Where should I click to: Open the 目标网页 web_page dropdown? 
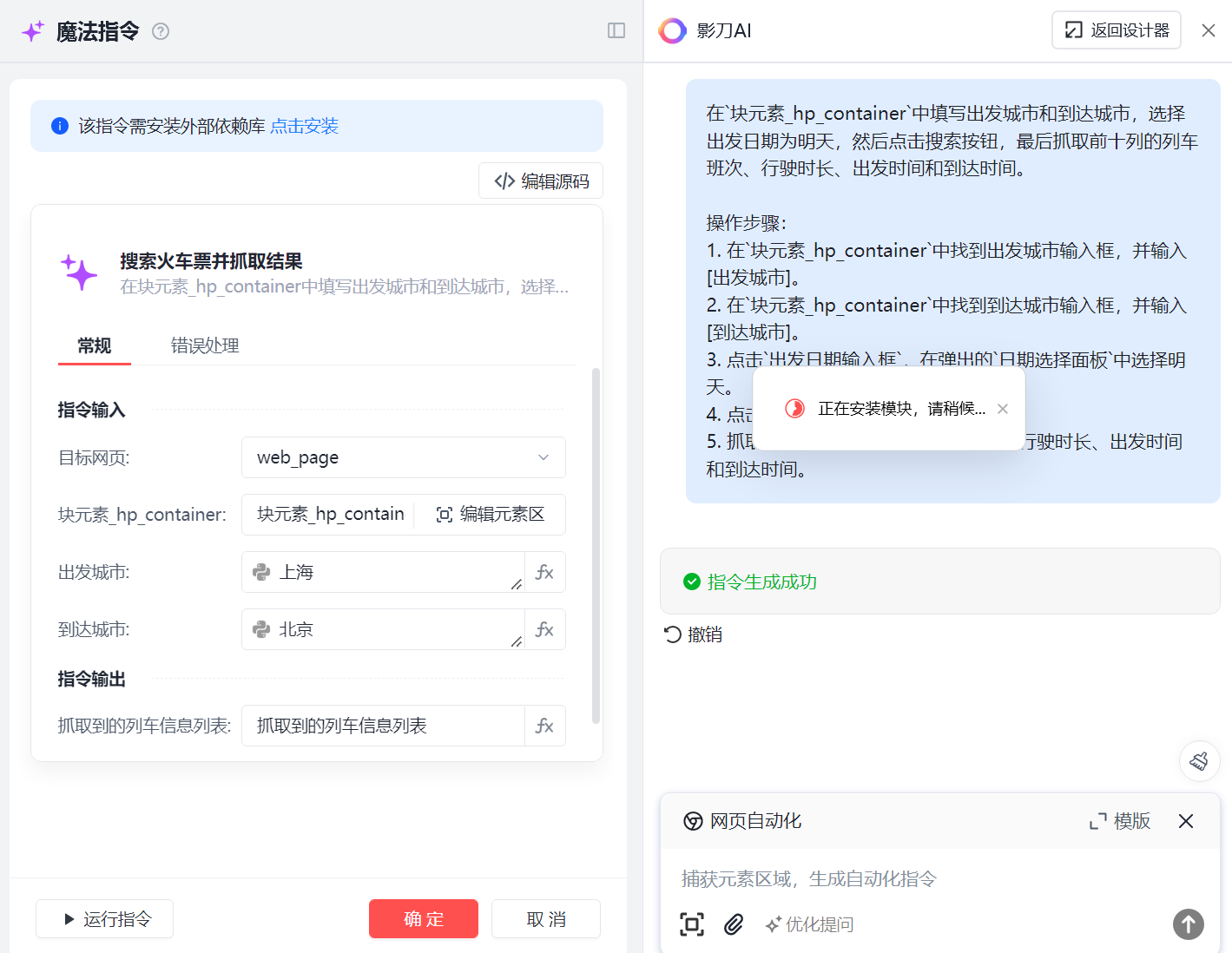click(x=403, y=457)
